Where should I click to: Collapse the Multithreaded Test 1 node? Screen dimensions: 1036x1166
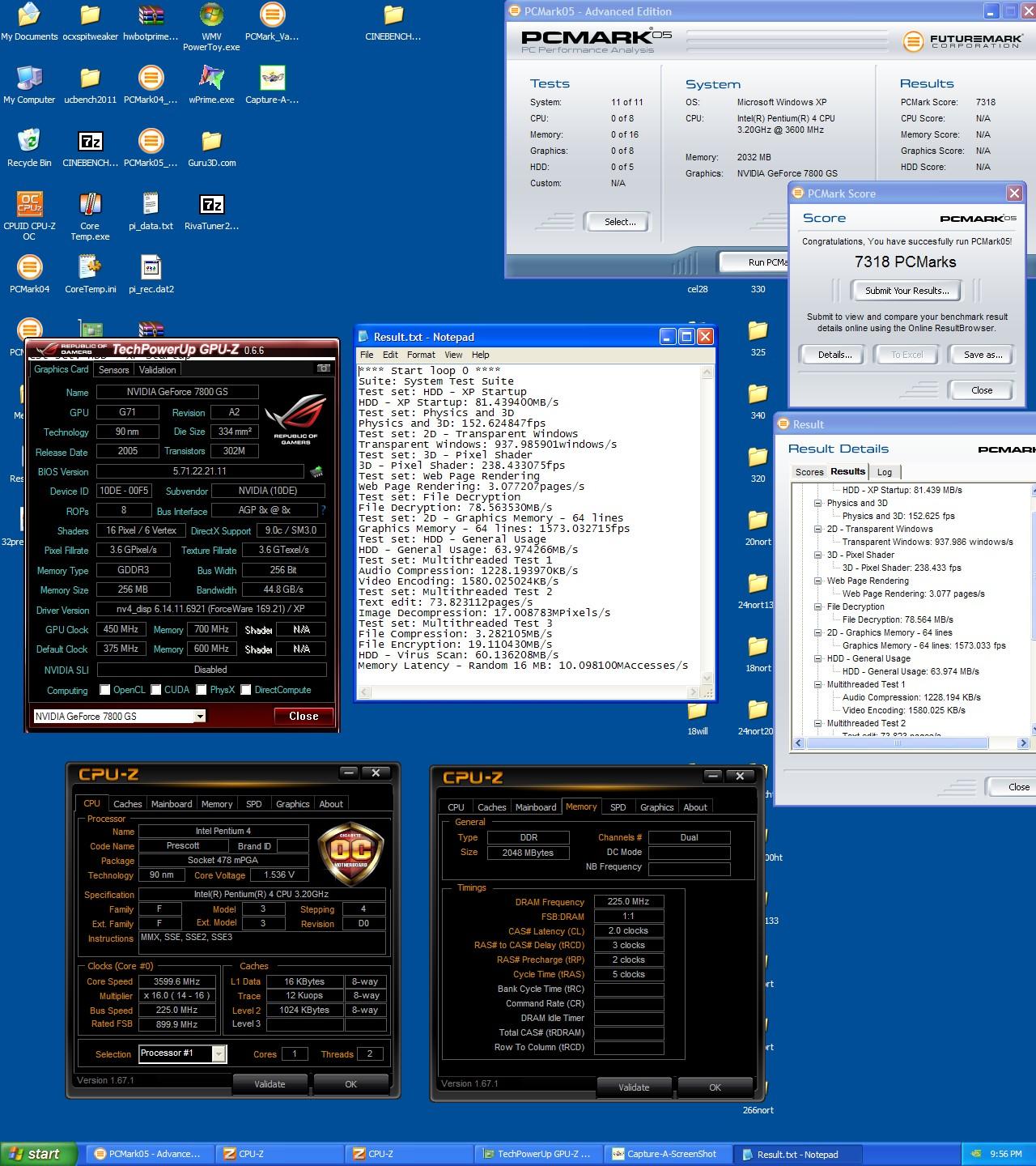tap(817, 684)
